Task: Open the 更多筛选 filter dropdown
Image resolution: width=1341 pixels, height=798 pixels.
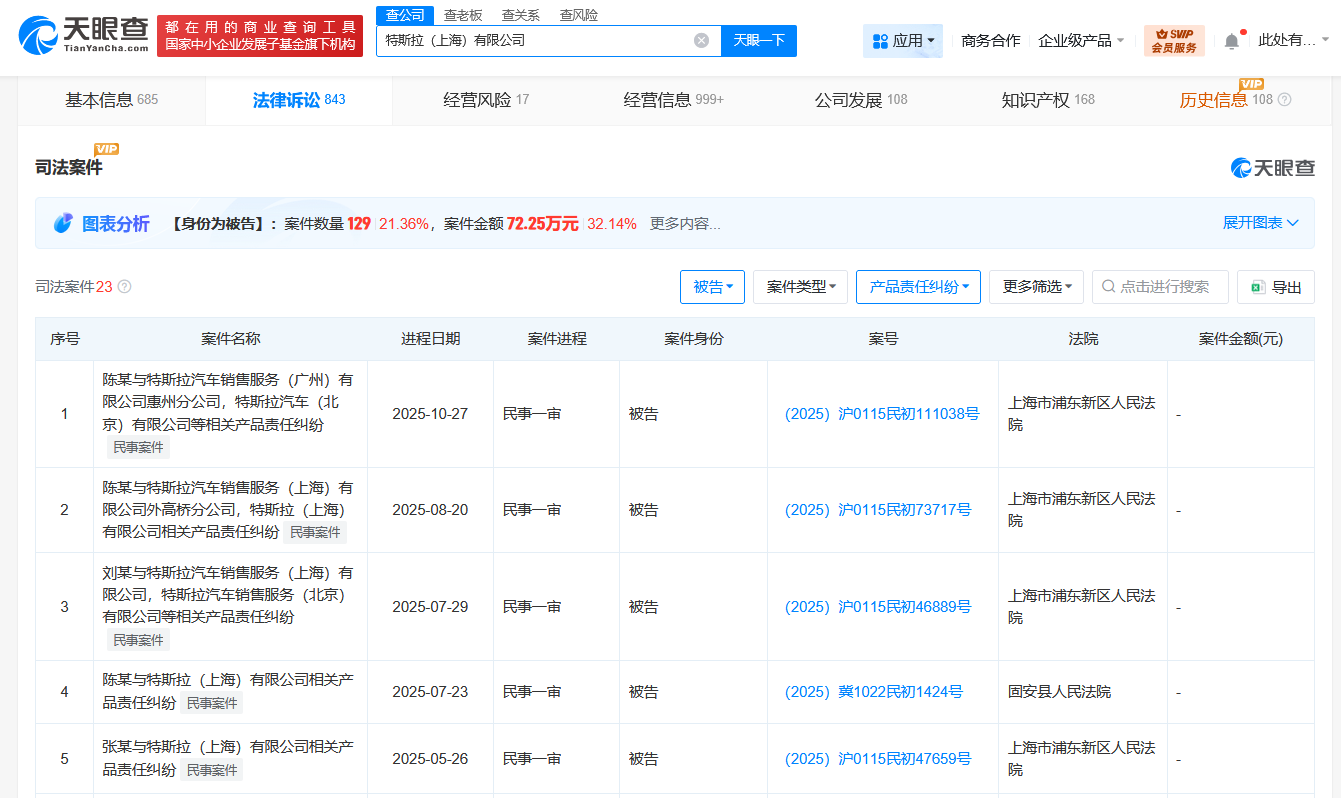Action: coord(1036,287)
